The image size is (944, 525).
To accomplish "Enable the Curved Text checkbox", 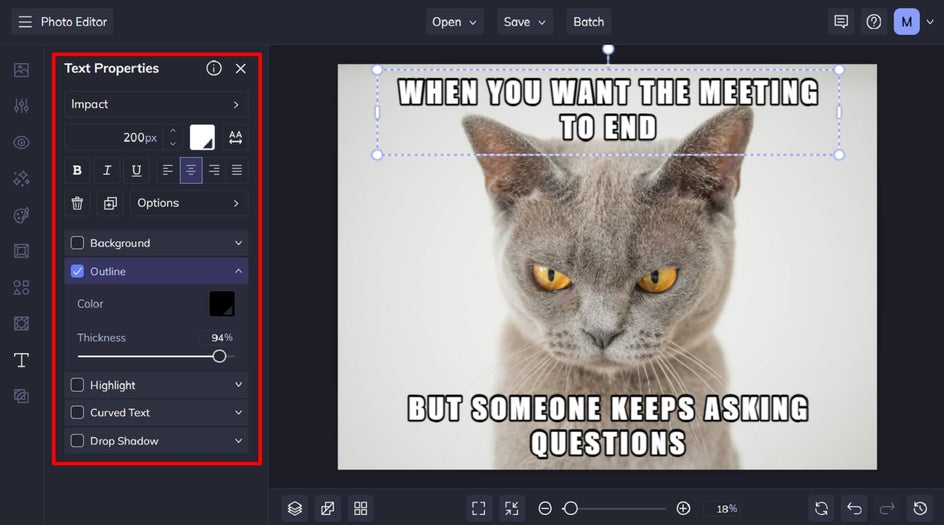I will point(77,412).
